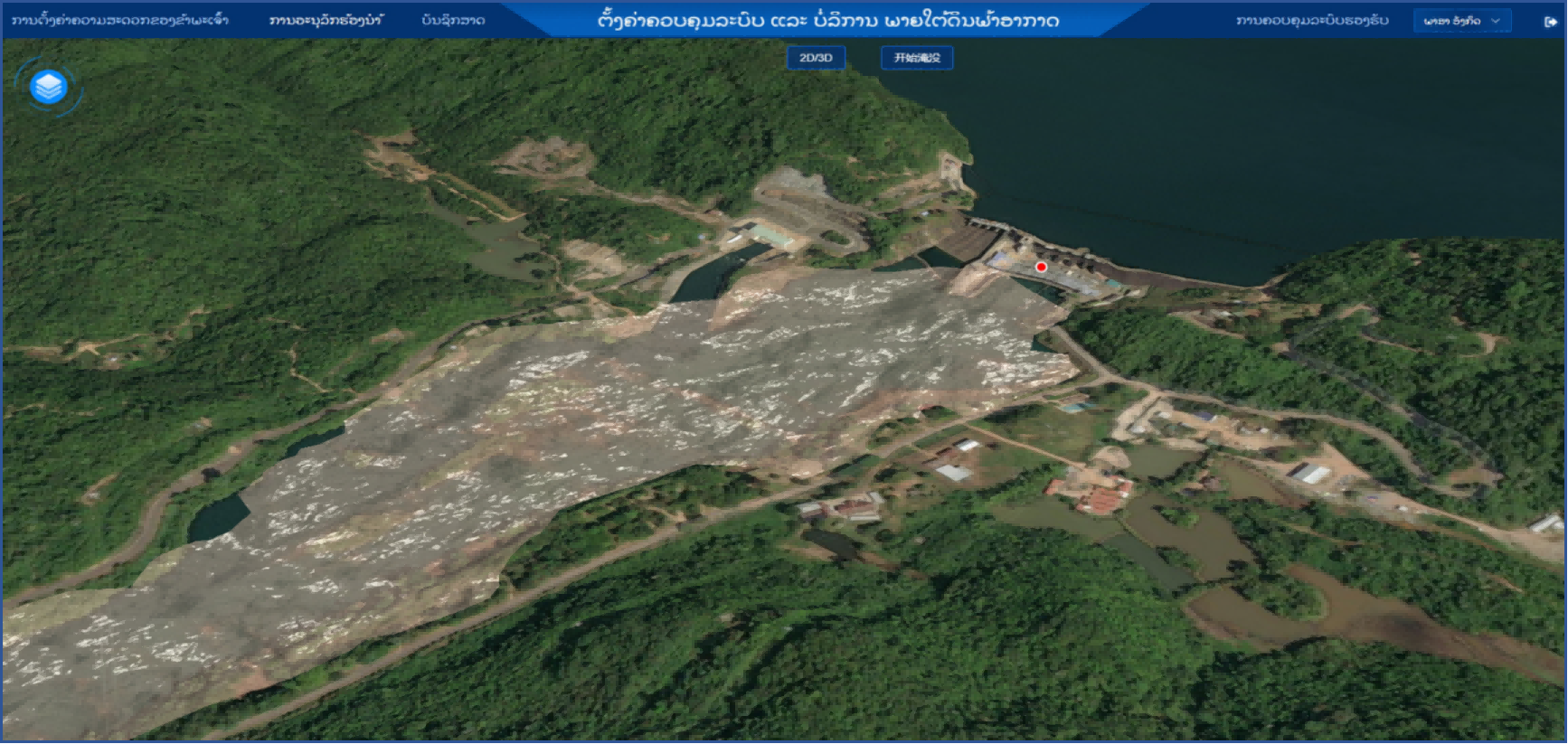Open the ການຄວບຄຸມລະບົບ menu beside language selector
Image resolution: width=1568 pixels, height=744 pixels.
pos(1312,20)
